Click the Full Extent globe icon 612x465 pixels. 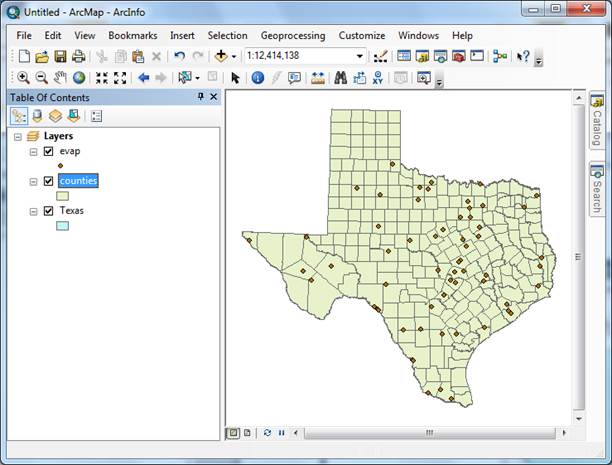[78, 78]
